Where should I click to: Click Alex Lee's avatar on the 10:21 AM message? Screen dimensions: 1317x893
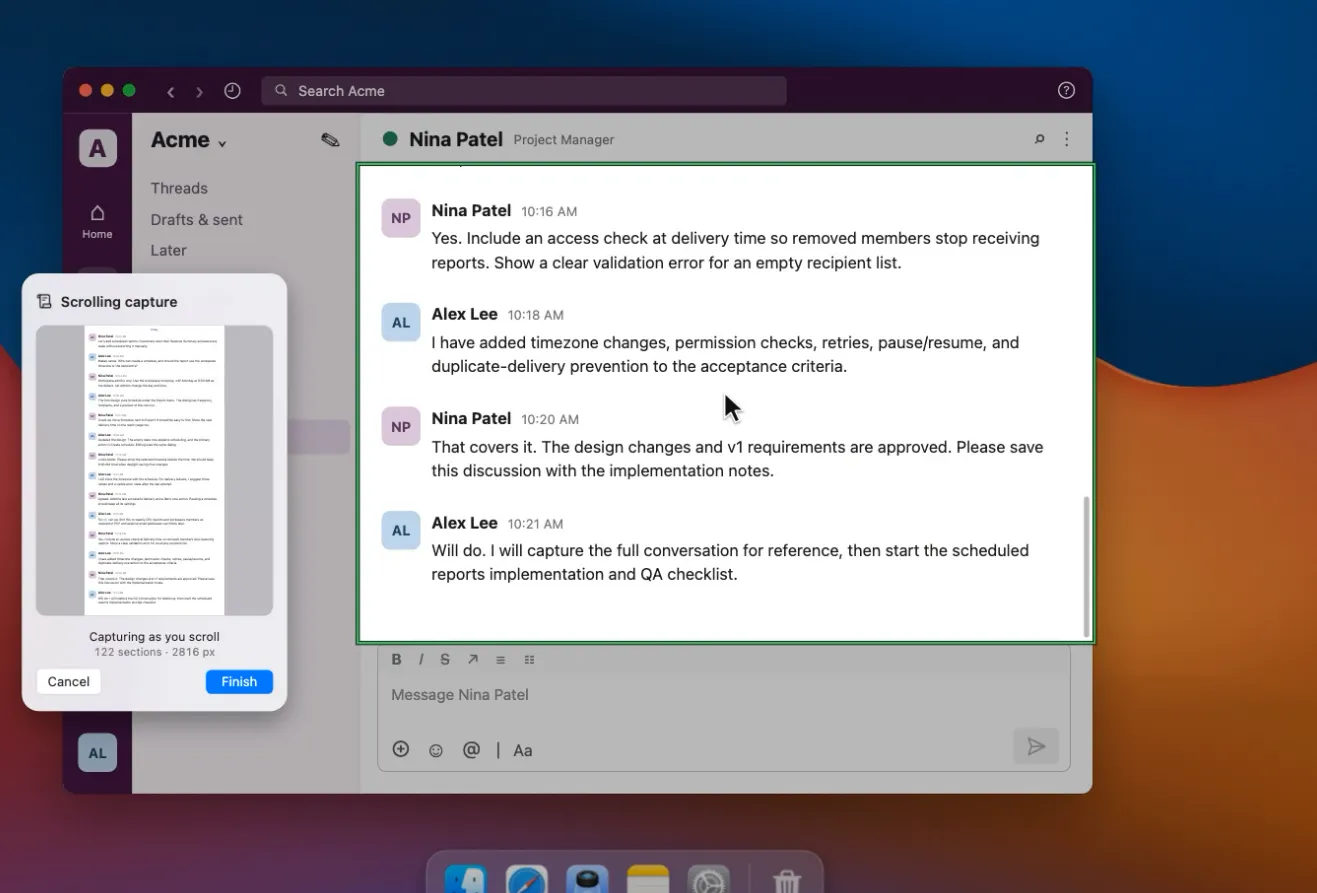click(x=401, y=530)
